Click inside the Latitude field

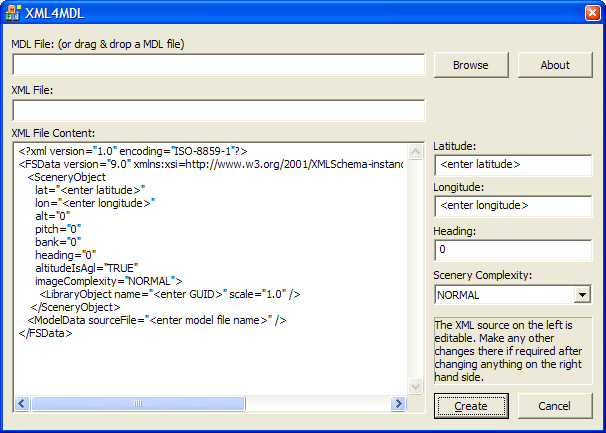click(513, 165)
